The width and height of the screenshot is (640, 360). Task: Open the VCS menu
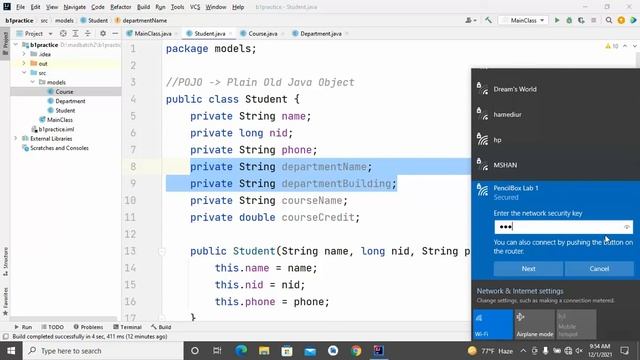pyautogui.click(x=195, y=7)
